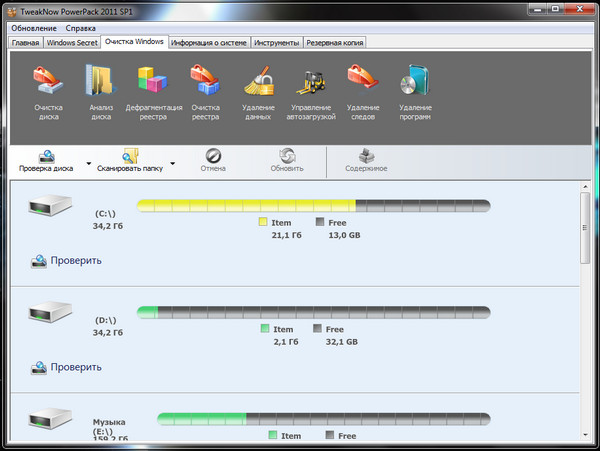Viewport: 600px width, 451px height.
Task: Switch to the Главная tab
Action: click(x=25, y=43)
